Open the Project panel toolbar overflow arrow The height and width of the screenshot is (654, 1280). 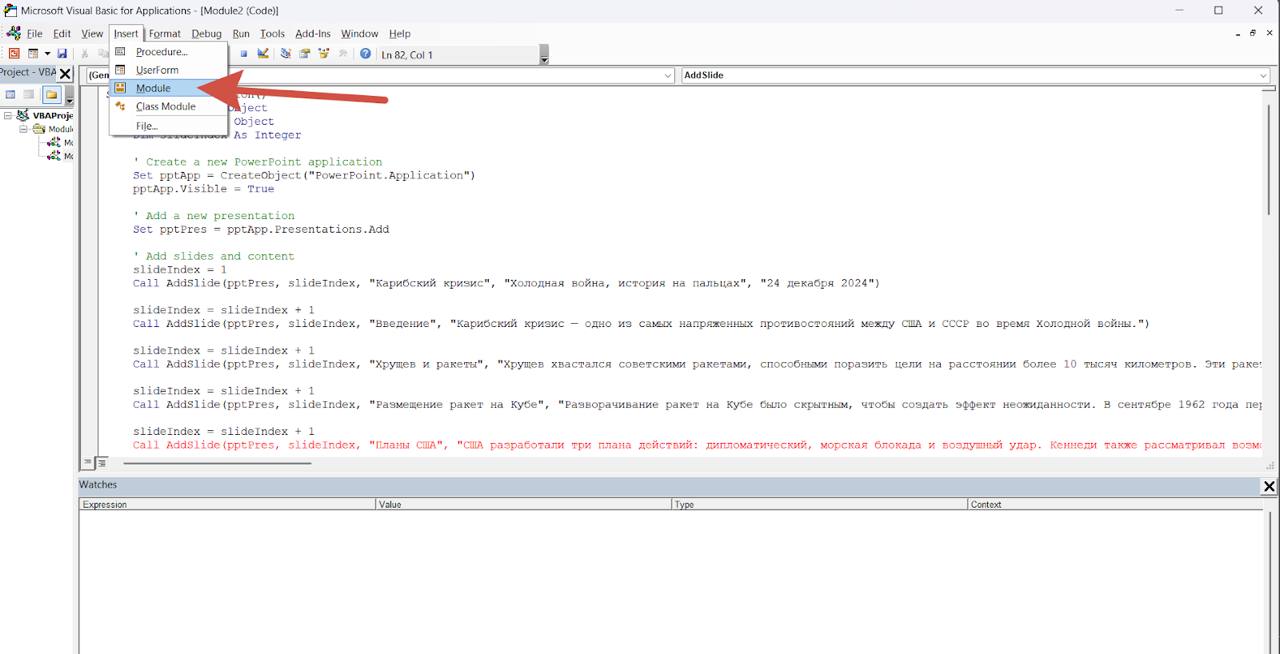(x=69, y=96)
